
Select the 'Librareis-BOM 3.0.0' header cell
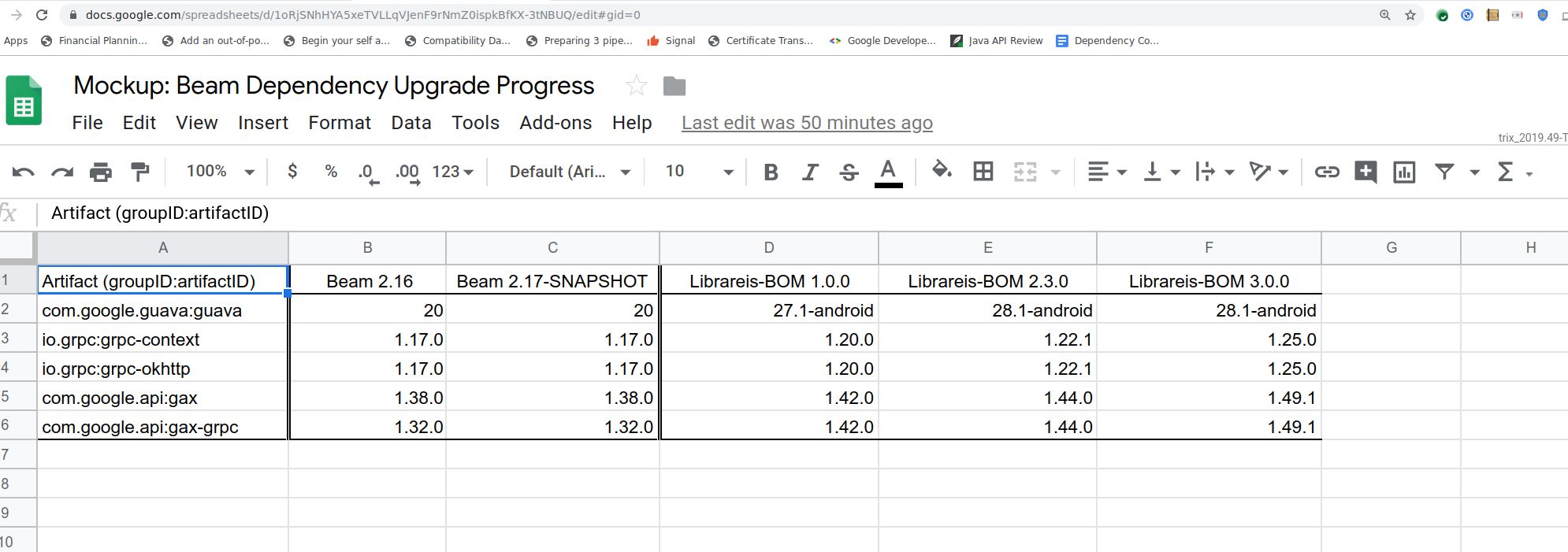coord(1209,281)
